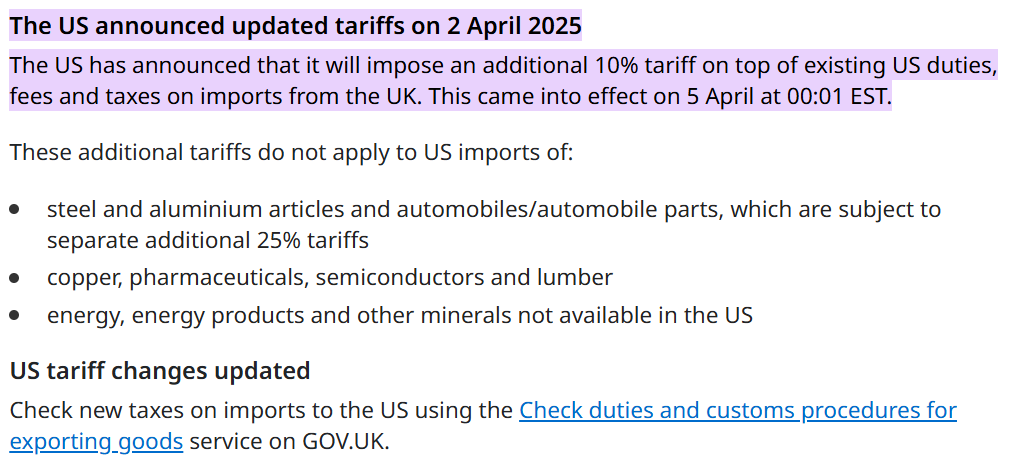The width and height of the screenshot is (1012, 466).
Task: Click the words 'exporting goods' in the link
Action: (96, 441)
